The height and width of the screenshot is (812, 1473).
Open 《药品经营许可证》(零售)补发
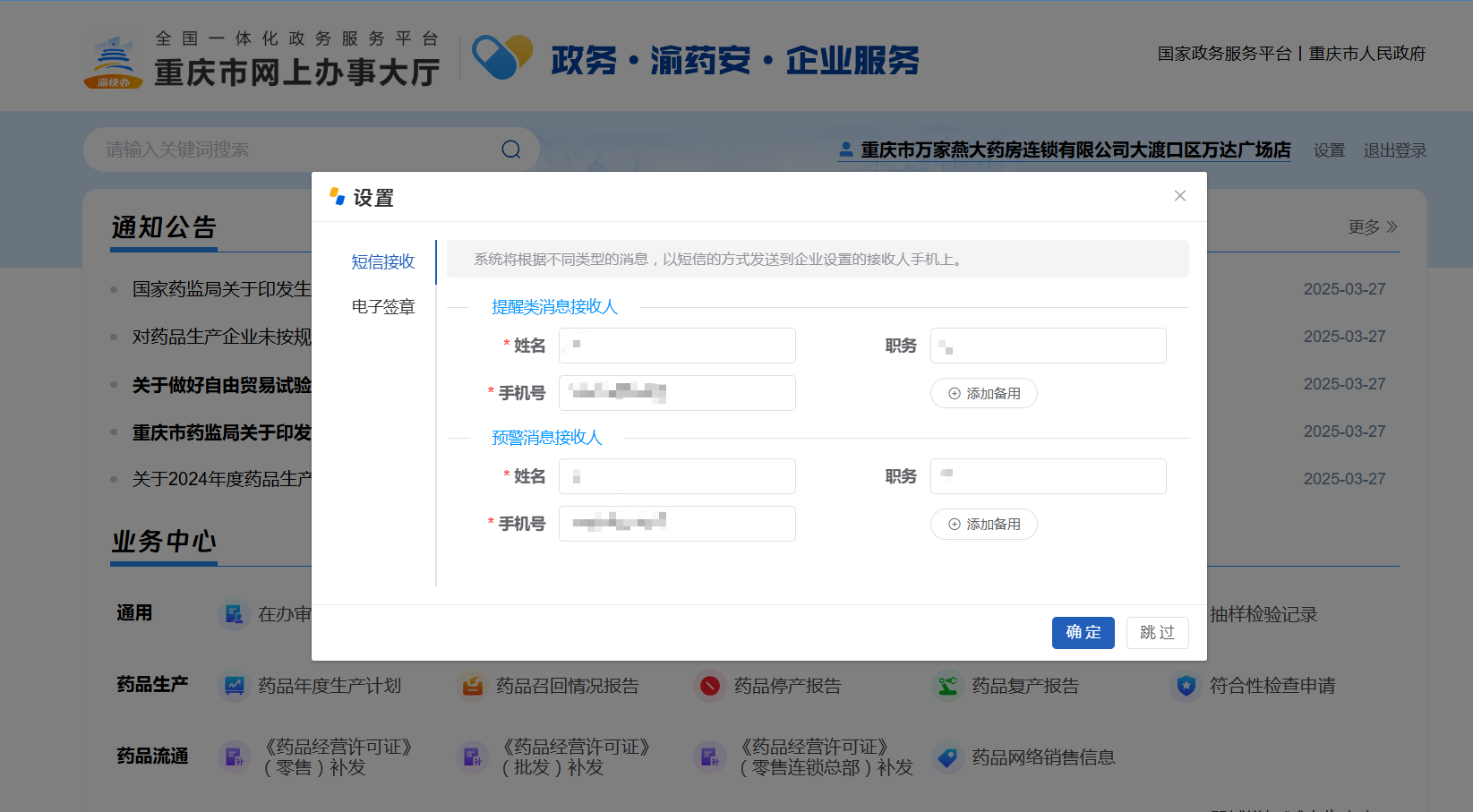[337, 757]
